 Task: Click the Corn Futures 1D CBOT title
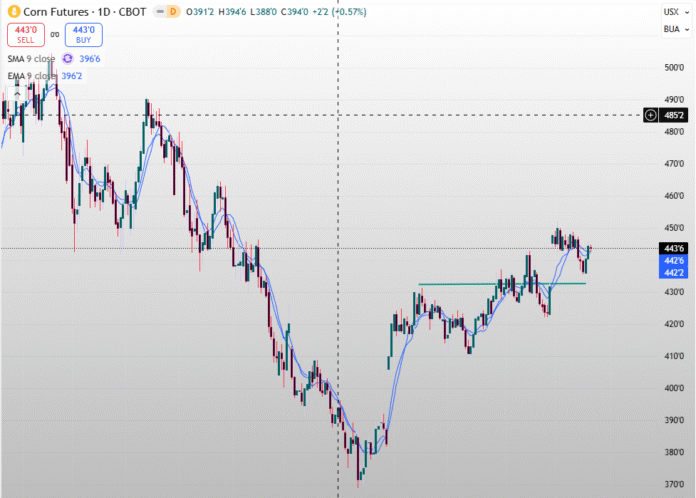tap(78, 11)
